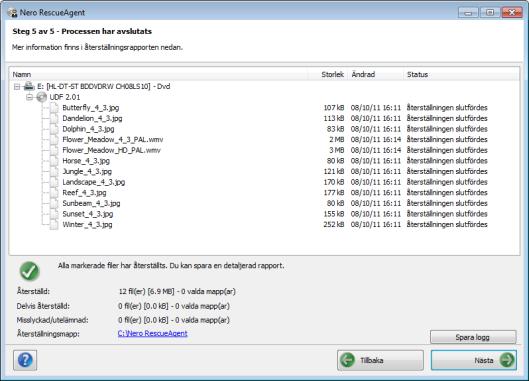
Task: Select Sunbeam_4_3.jpg file name
Action: click(91, 203)
